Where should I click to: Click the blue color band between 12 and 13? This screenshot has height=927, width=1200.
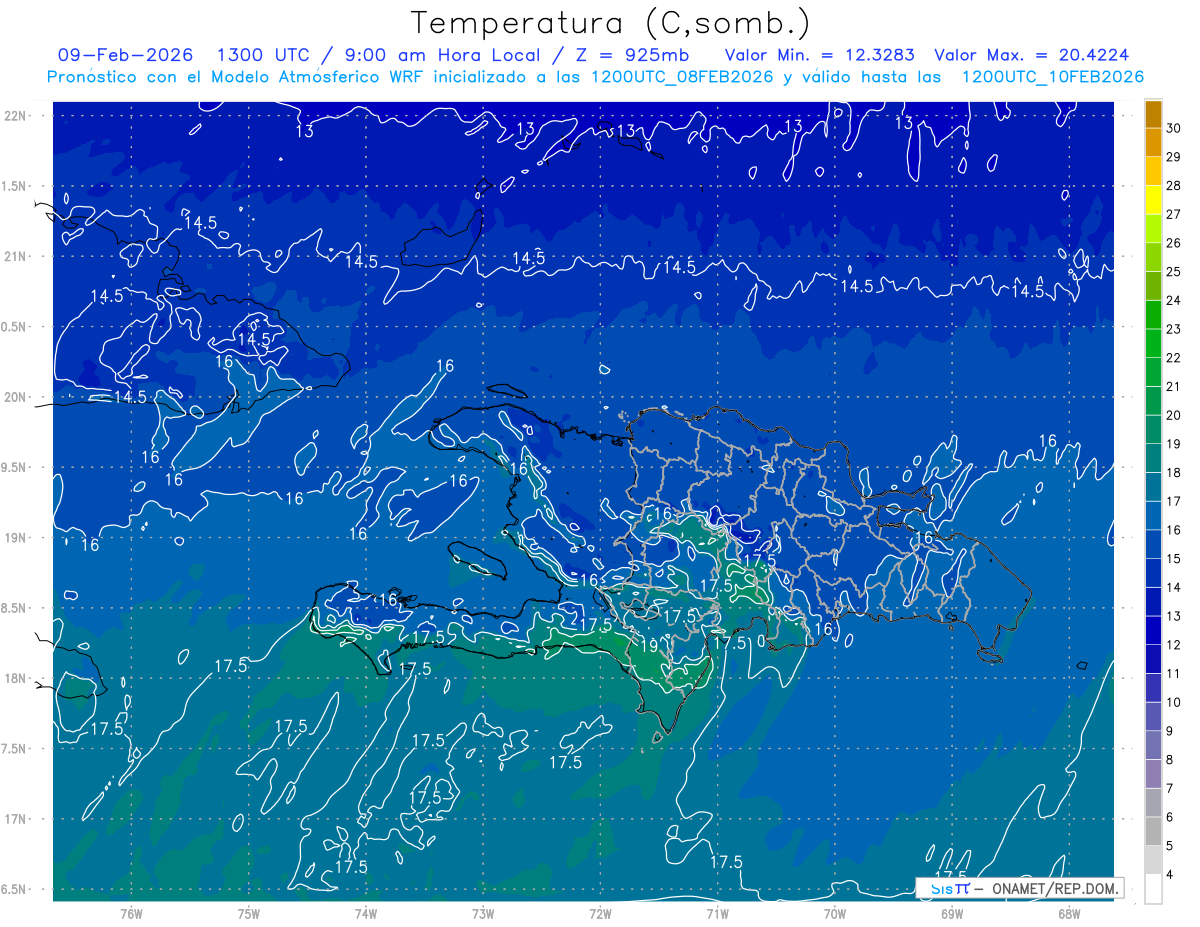[1153, 630]
